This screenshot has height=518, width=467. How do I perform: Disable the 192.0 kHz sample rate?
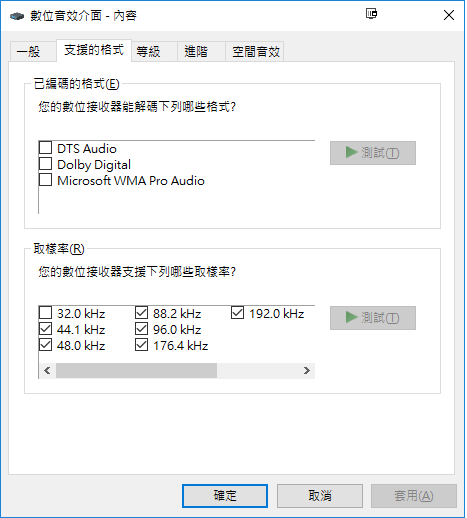pyautogui.click(x=238, y=313)
